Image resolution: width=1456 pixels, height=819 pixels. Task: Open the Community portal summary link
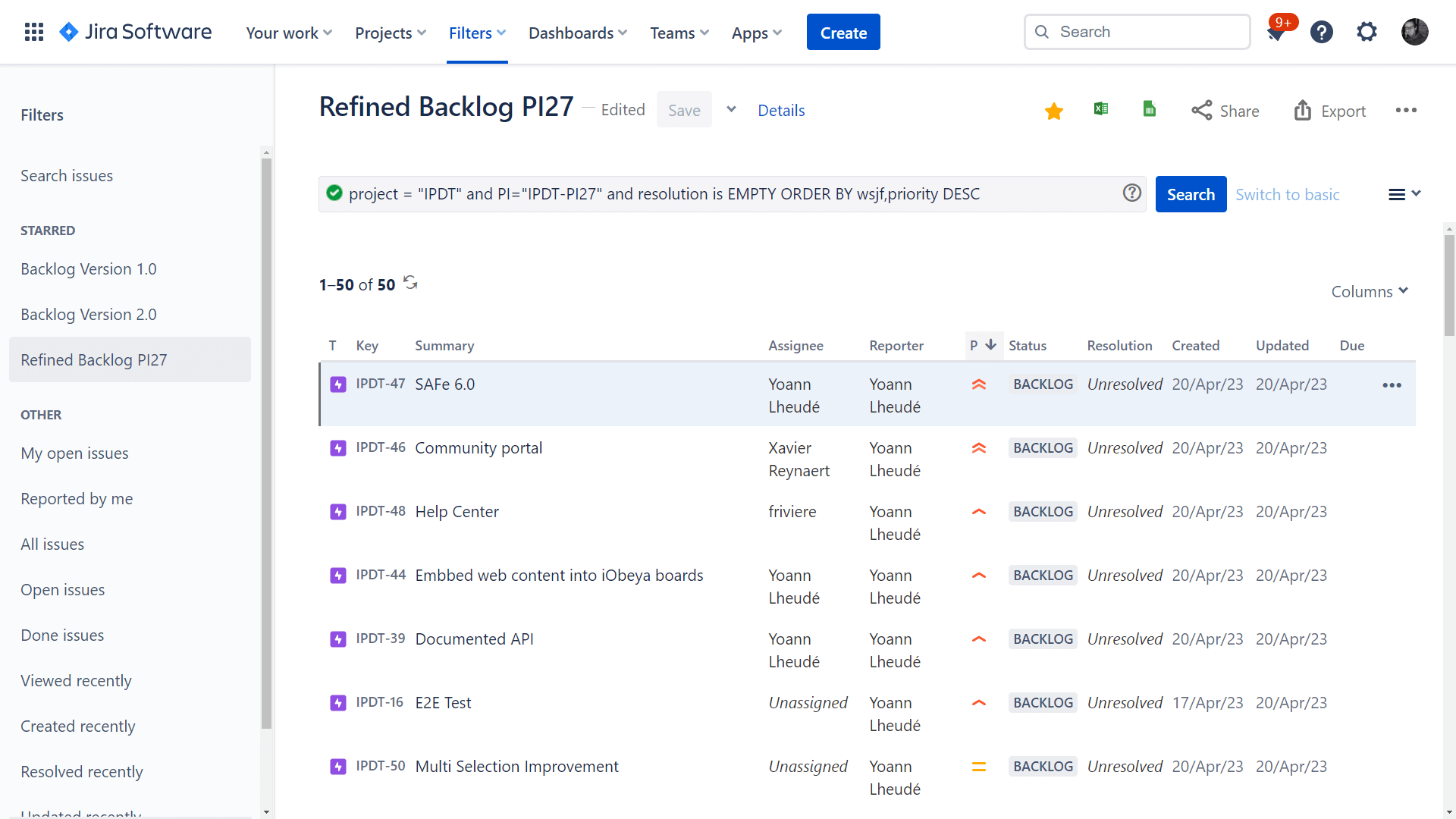coord(479,447)
